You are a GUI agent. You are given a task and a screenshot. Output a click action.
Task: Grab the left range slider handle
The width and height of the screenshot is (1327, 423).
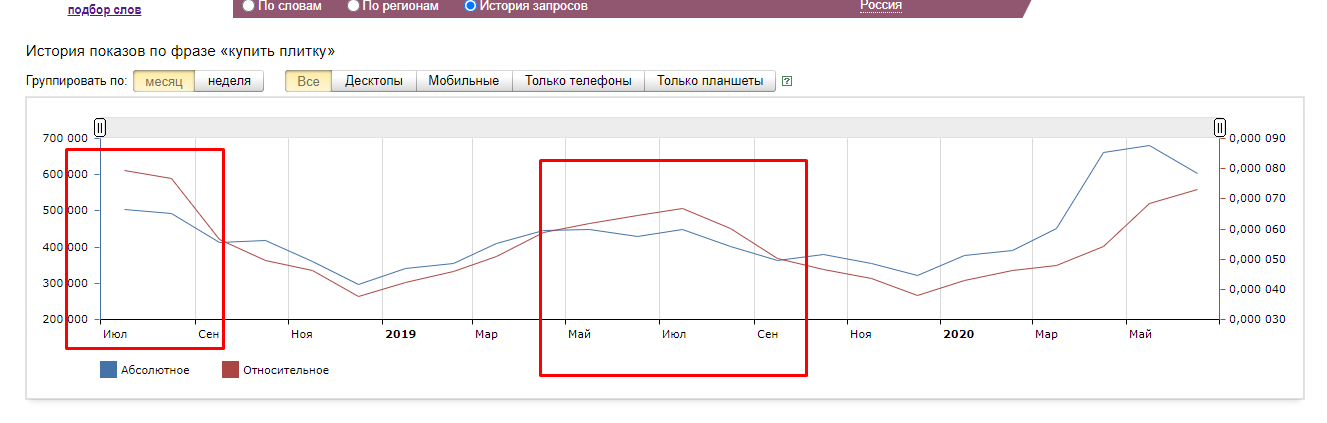[100, 127]
